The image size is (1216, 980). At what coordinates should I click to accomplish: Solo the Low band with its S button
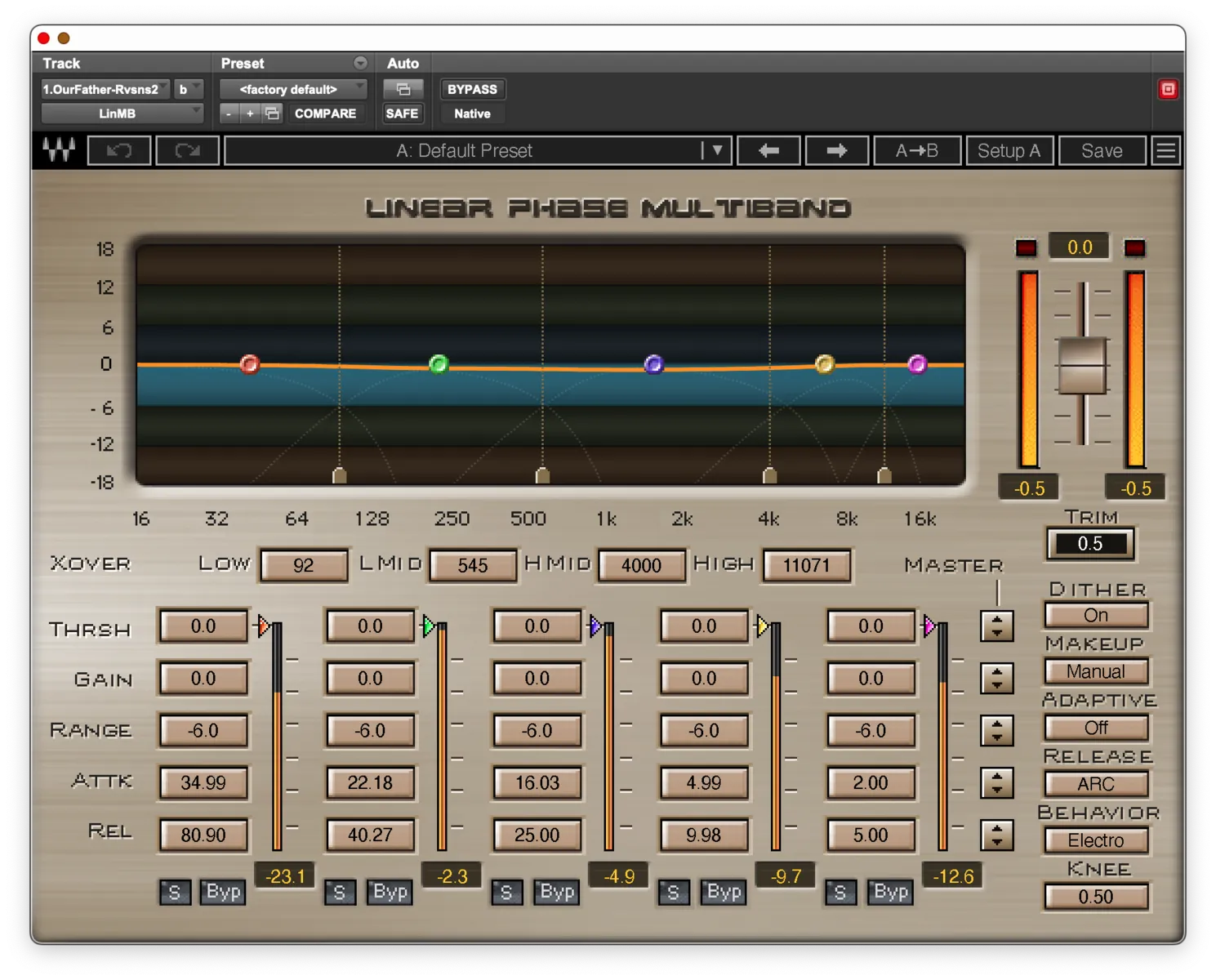tap(175, 892)
